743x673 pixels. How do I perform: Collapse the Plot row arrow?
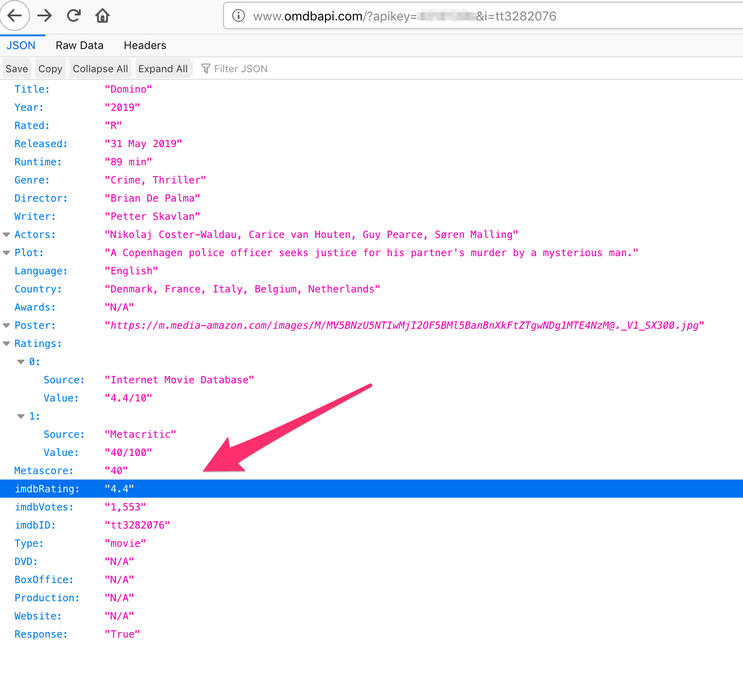(7, 253)
